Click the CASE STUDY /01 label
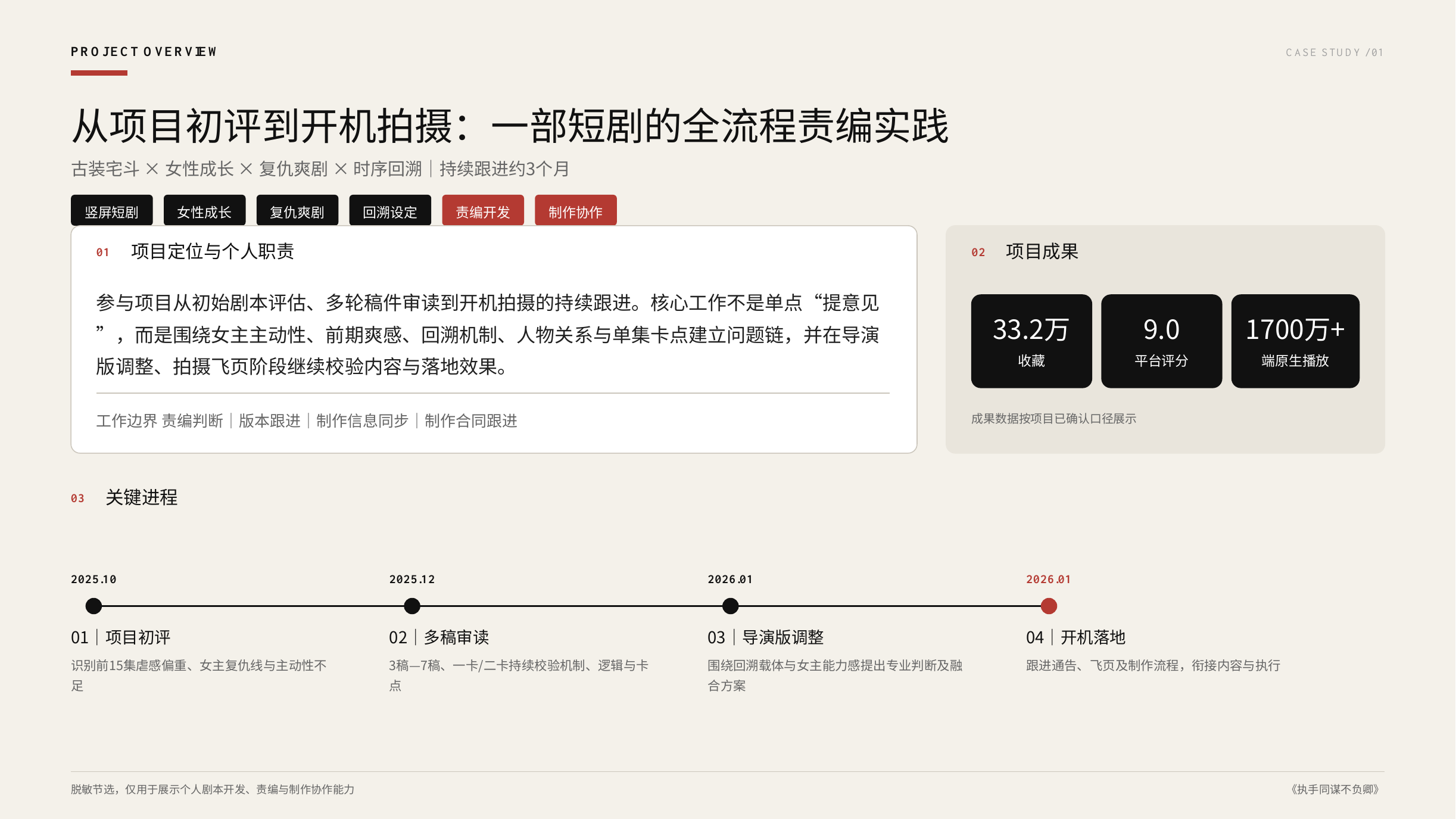This screenshot has height=819, width=1456. click(1335, 52)
